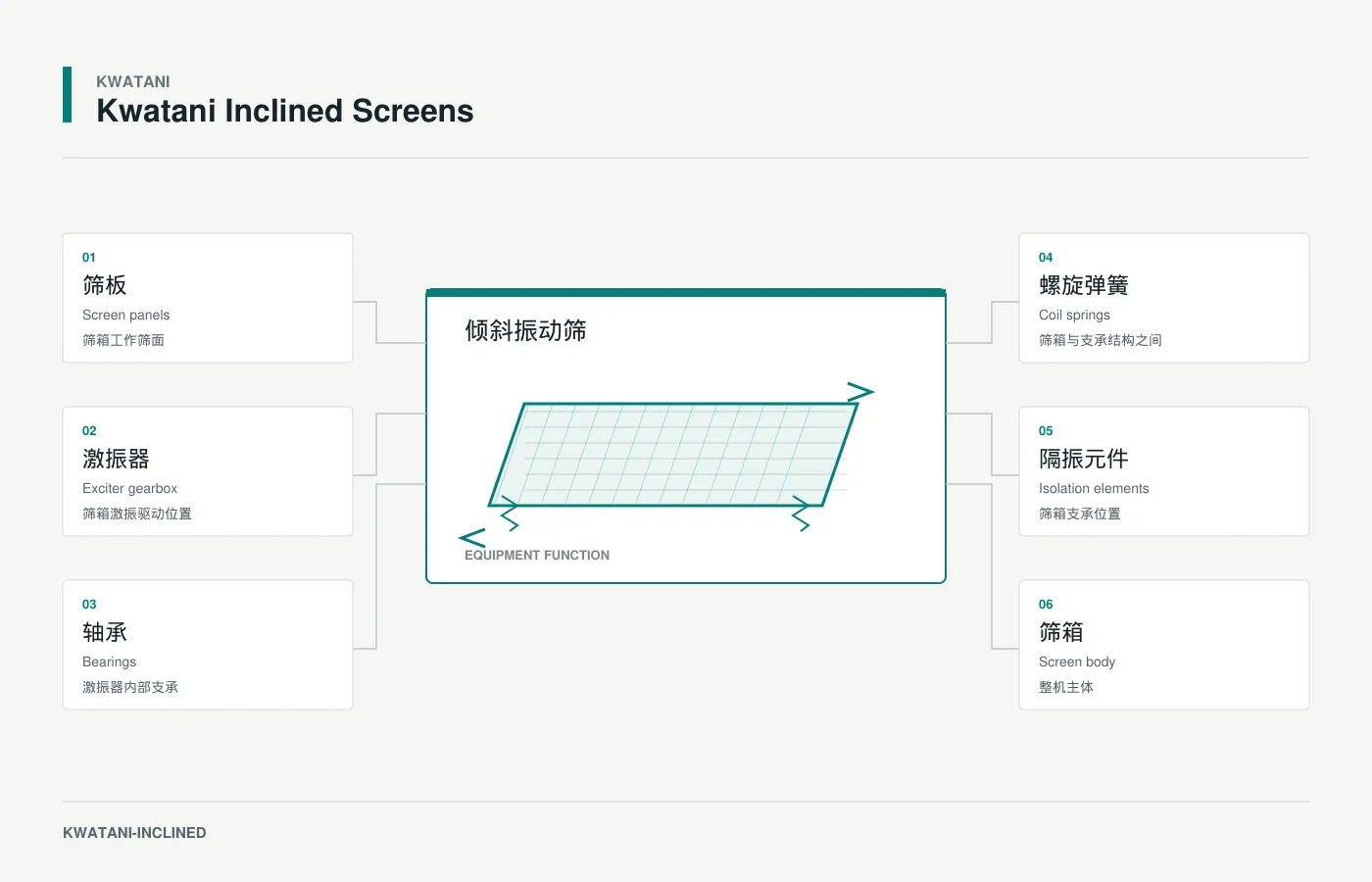Click the small "KWATANI" label above the title

(133, 81)
